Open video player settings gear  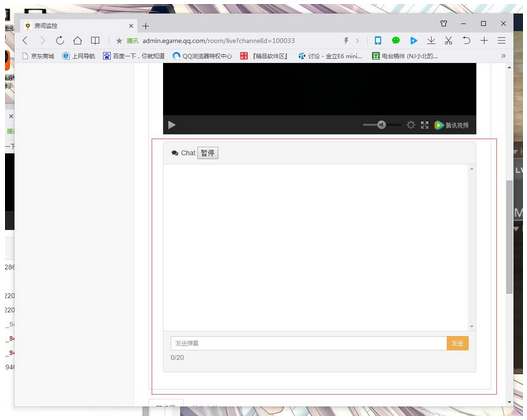[410, 125]
